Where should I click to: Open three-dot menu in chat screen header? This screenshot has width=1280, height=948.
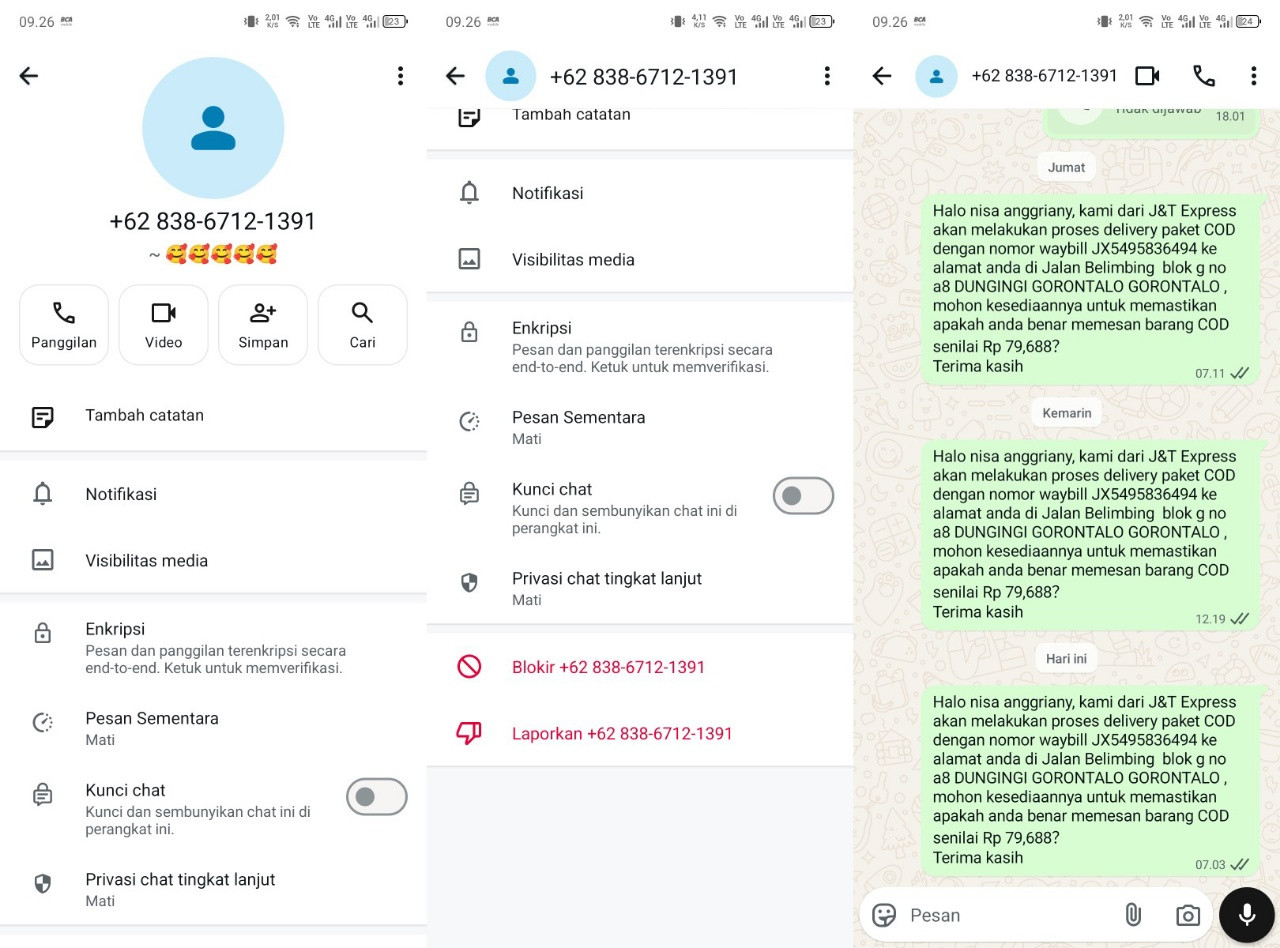(1253, 76)
